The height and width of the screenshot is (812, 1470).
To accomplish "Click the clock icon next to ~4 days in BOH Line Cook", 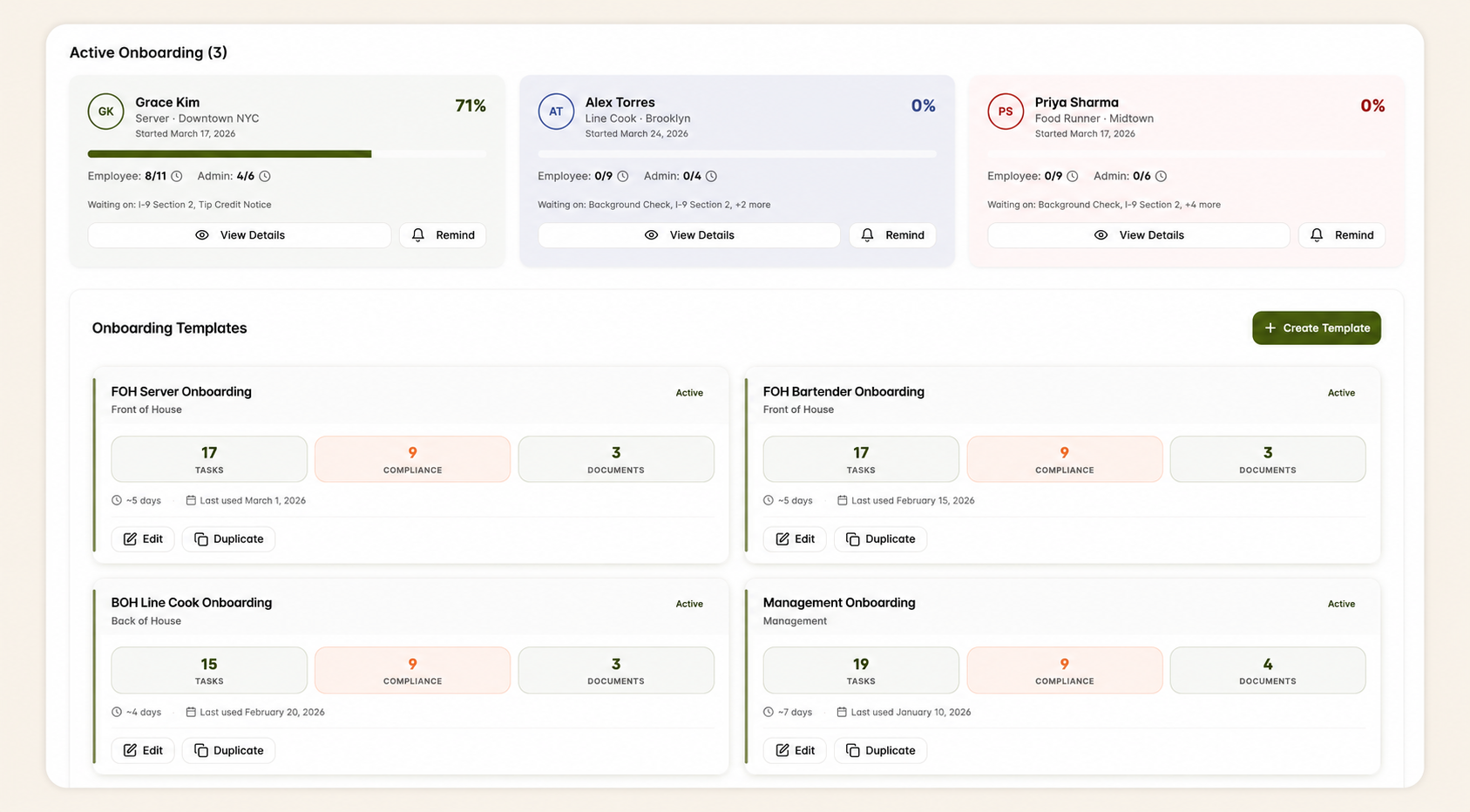I will pyautogui.click(x=117, y=712).
